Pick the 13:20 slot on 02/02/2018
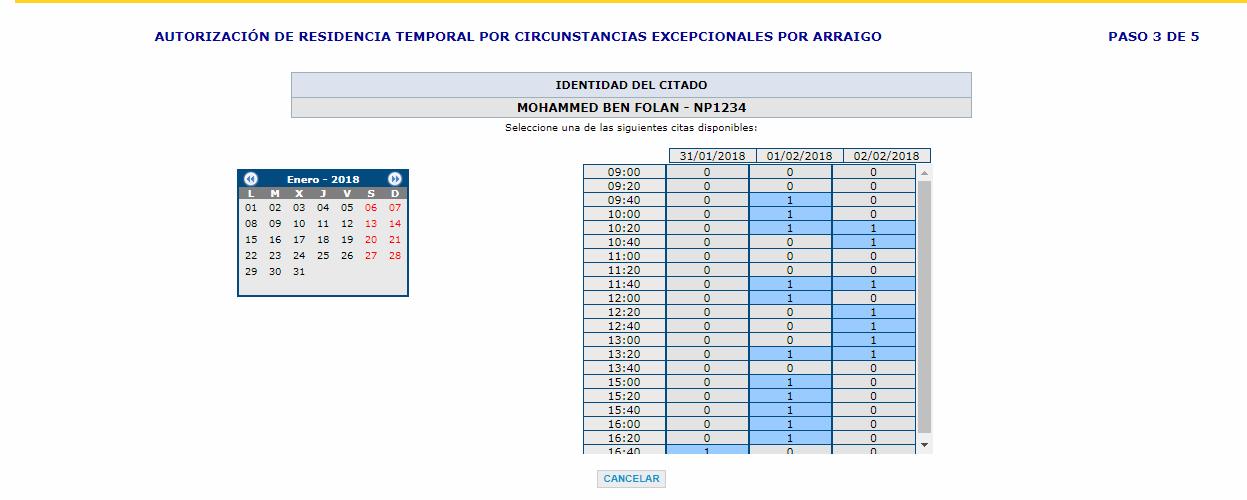This screenshot has height=500, width=1247. click(x=873, y=354)
